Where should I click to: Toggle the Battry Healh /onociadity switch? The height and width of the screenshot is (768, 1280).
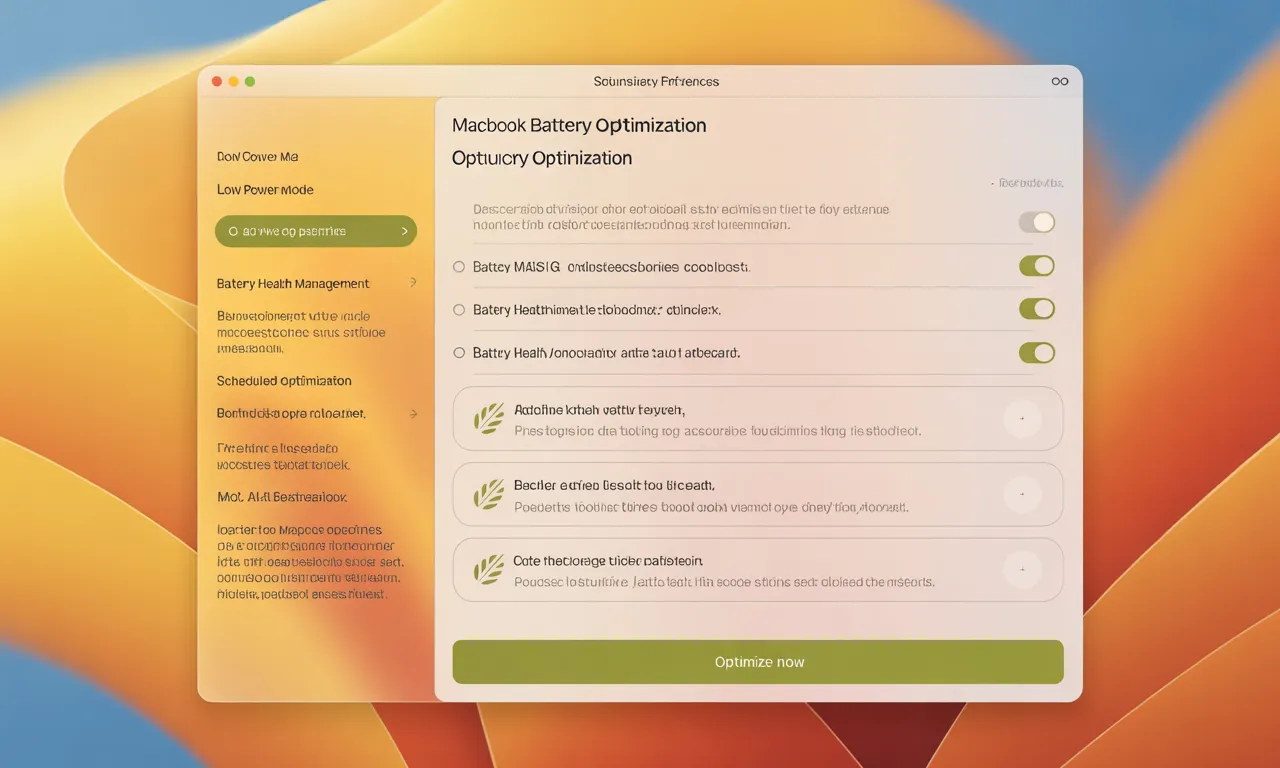(x=1037, y=352)
